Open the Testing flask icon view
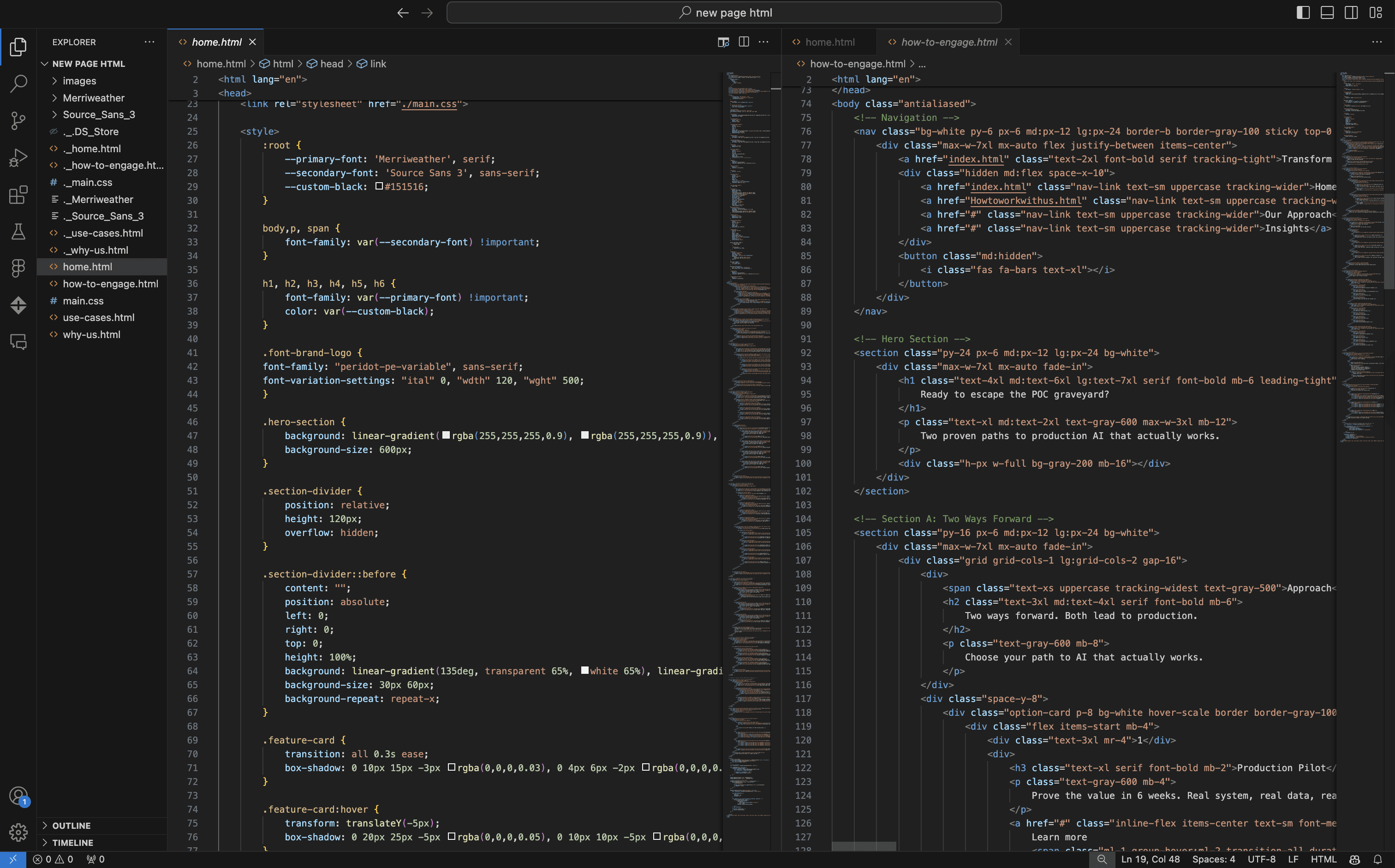Screen dimensions: 1395x868 18,232
